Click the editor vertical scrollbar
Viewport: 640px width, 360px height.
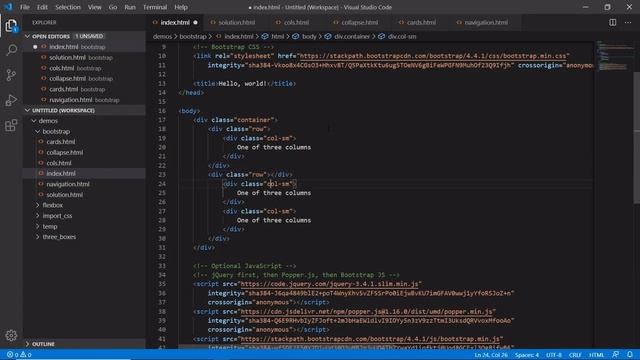point(636,137)
